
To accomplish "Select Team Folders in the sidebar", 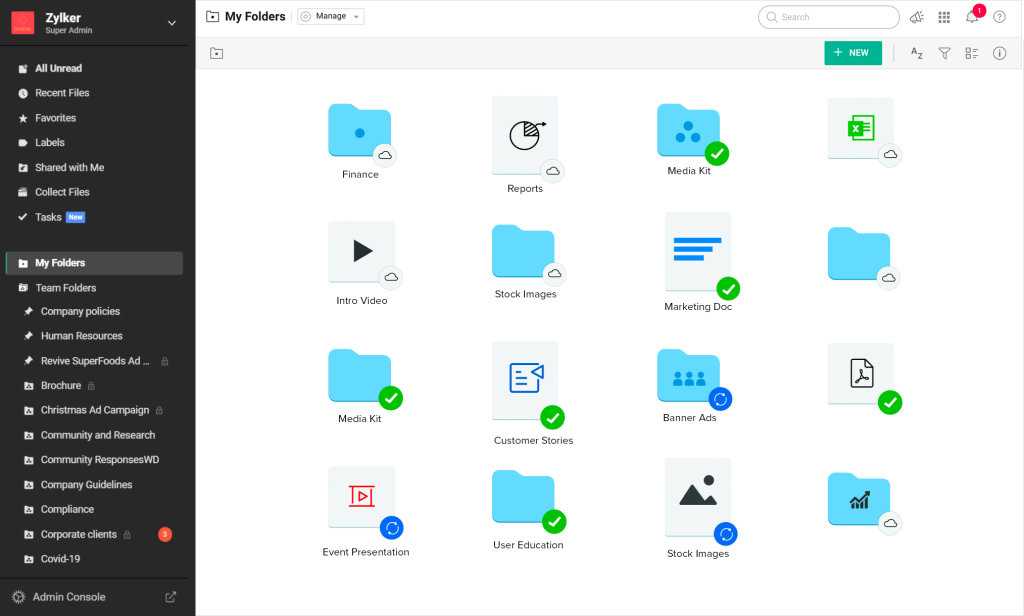I will (x=65, y=288).
